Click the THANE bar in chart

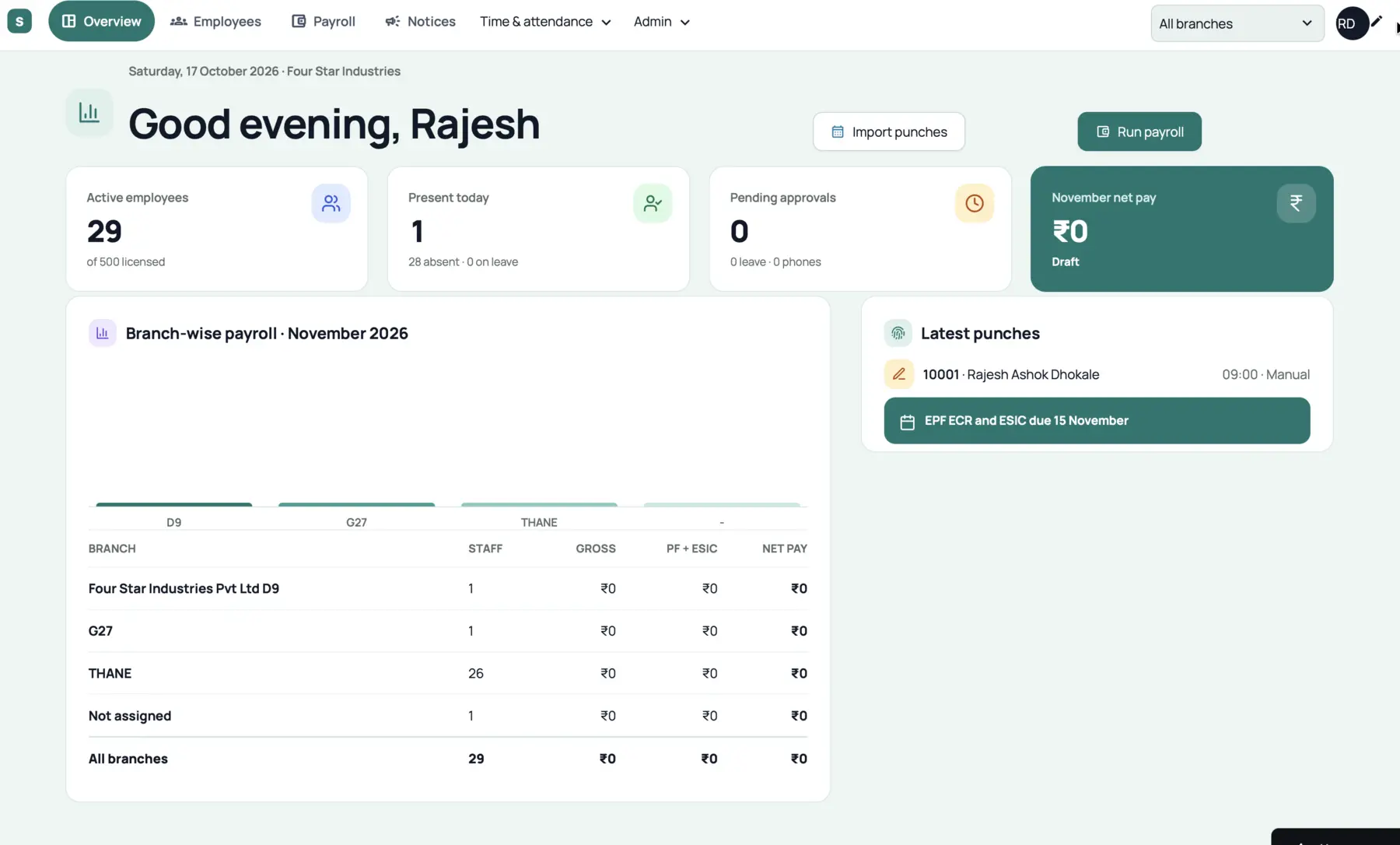tap(539, 505)
